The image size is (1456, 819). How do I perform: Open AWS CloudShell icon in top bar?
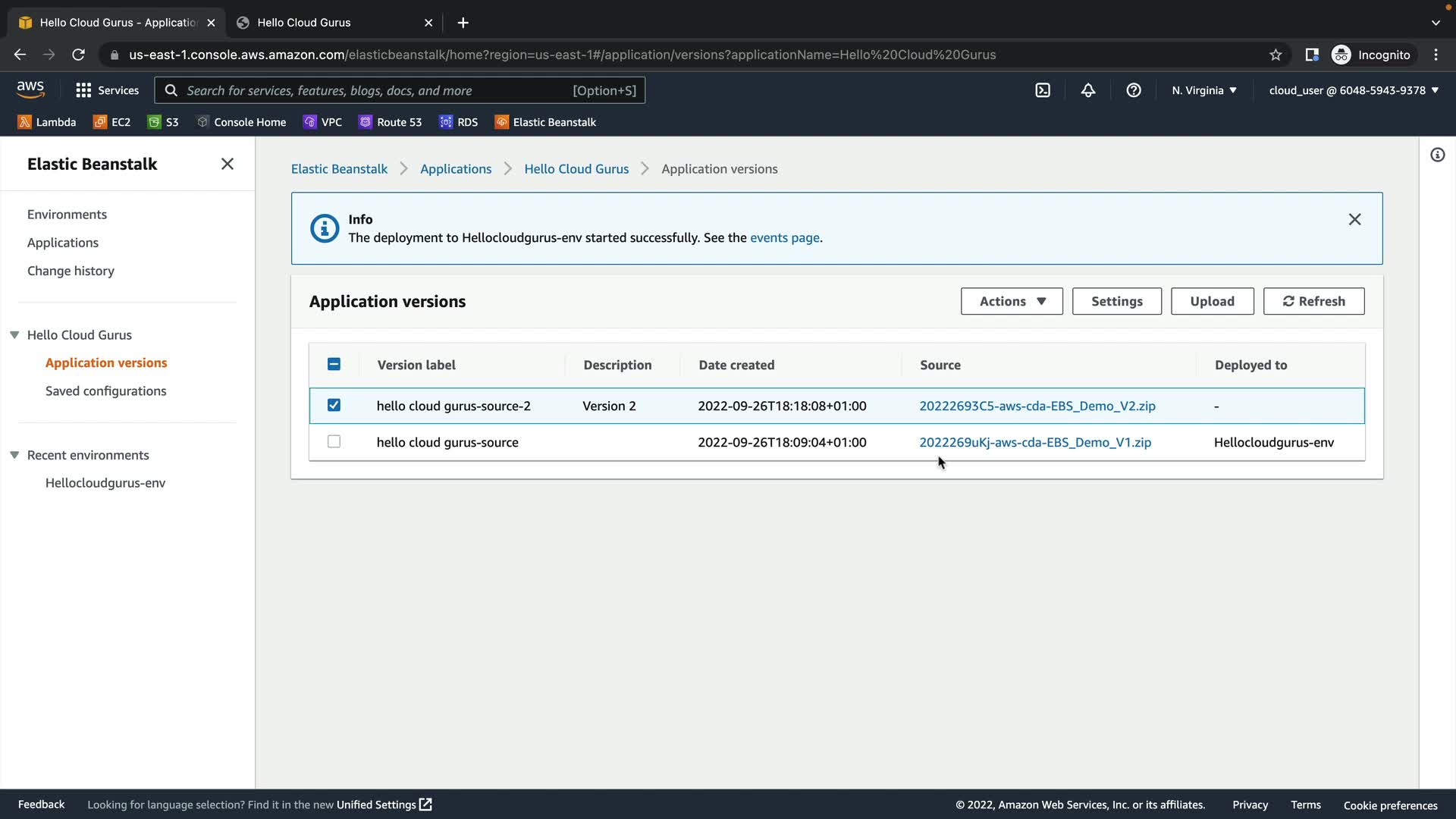point(1043,90)
